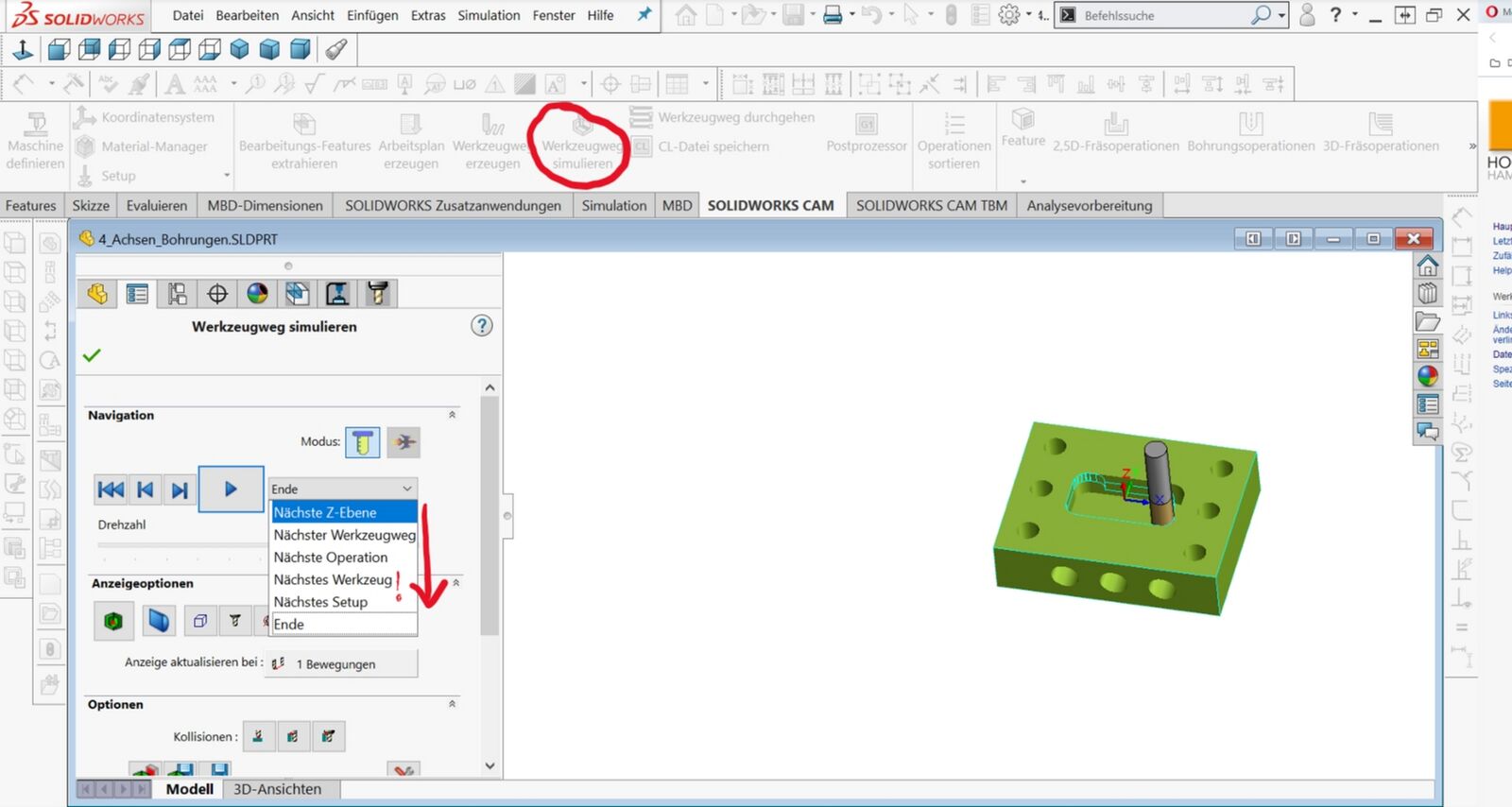
Task: Enable tool mode toggle next to Modus
Action: (x=363, y=442)
